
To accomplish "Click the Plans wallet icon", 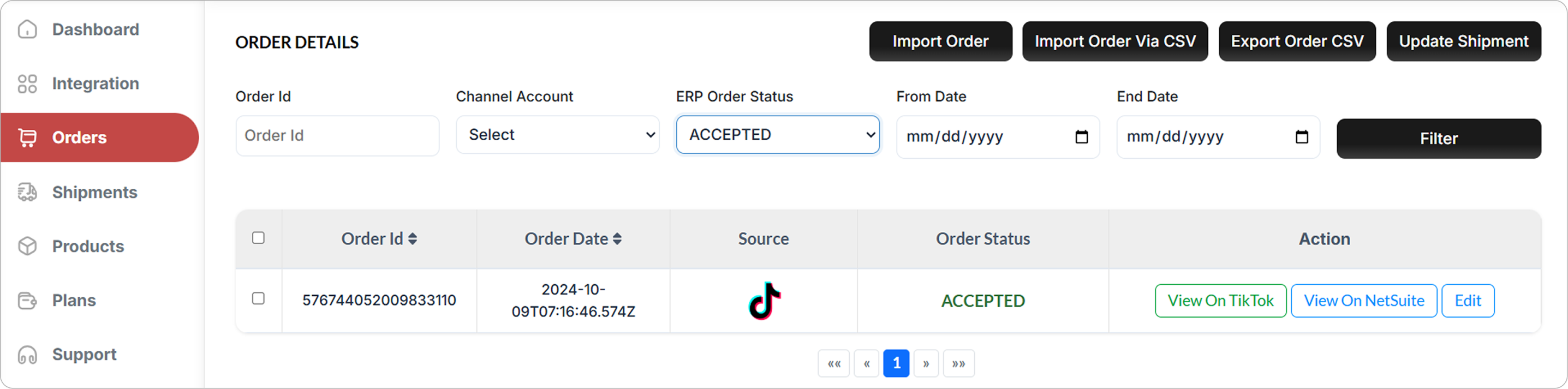I will pos(27,300).
